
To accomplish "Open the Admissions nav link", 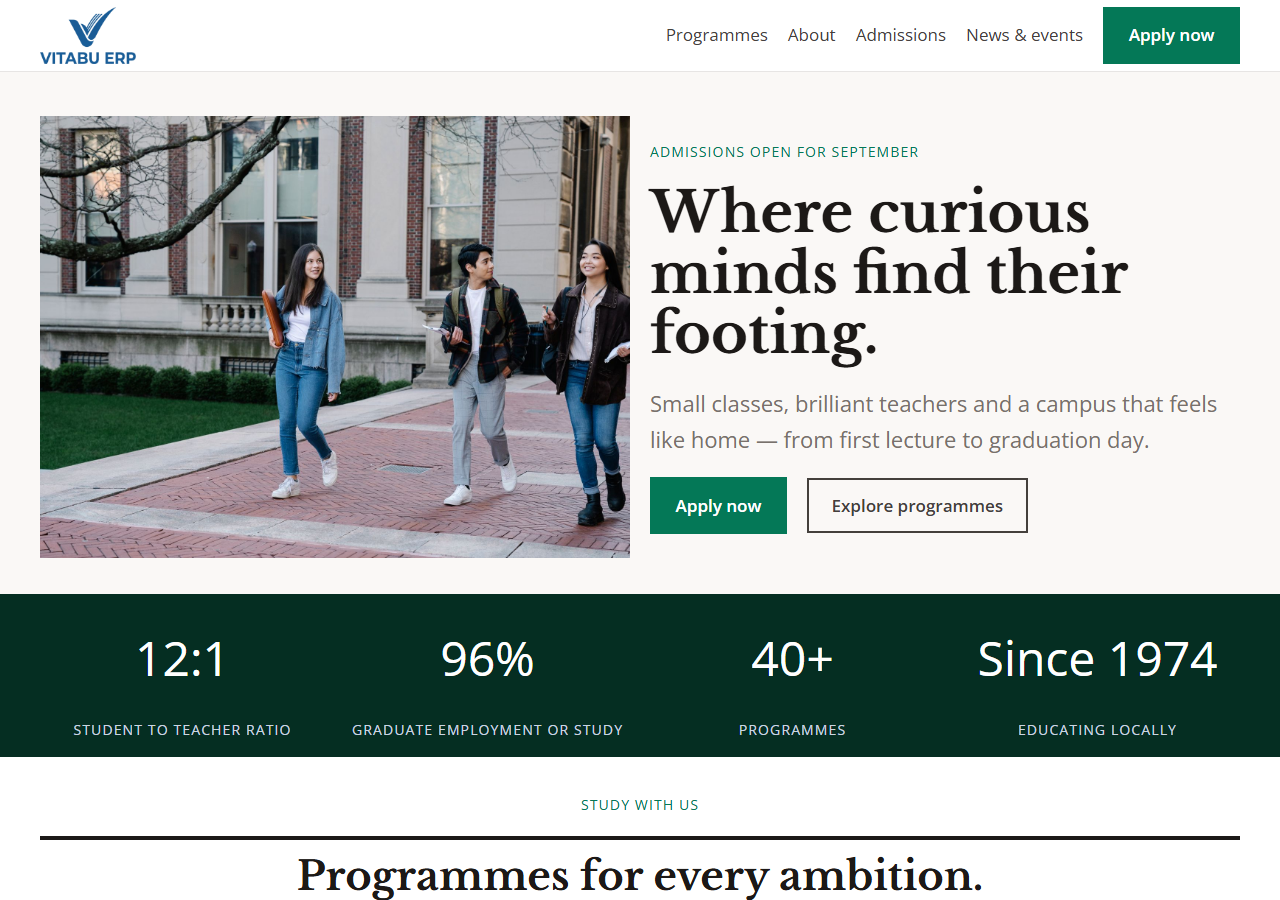I will click(x=901, y=35).
